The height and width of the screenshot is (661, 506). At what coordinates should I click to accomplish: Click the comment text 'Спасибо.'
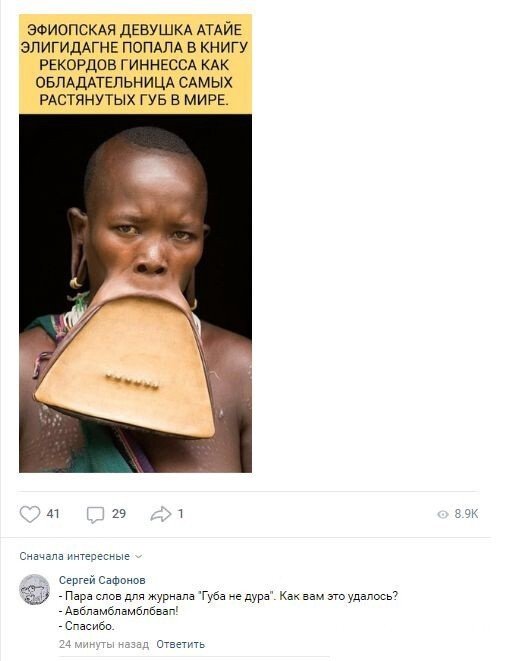coord(86,626)
